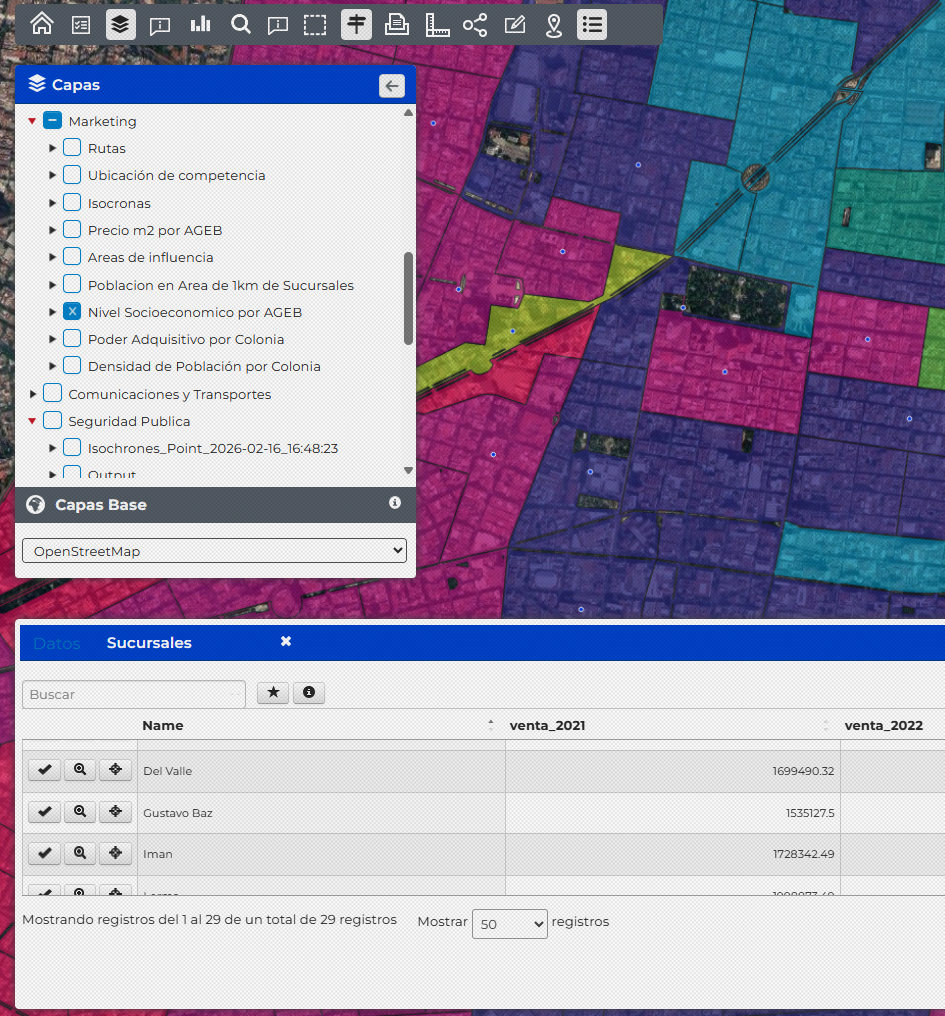Screen dimensions: 945x1016
Task: Open the bar chart statistics tool
Action: pos(200,24)
